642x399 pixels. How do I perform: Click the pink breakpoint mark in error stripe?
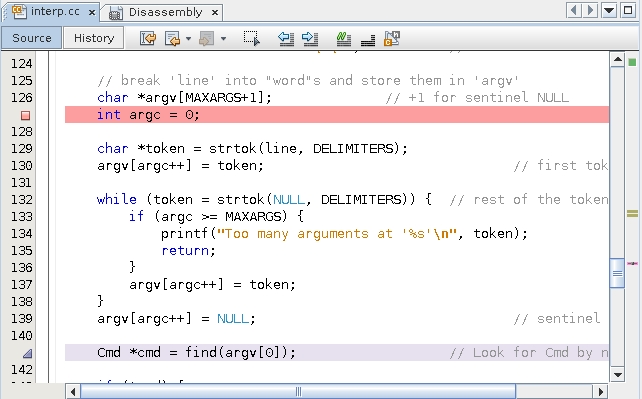[x=632, y=264]
